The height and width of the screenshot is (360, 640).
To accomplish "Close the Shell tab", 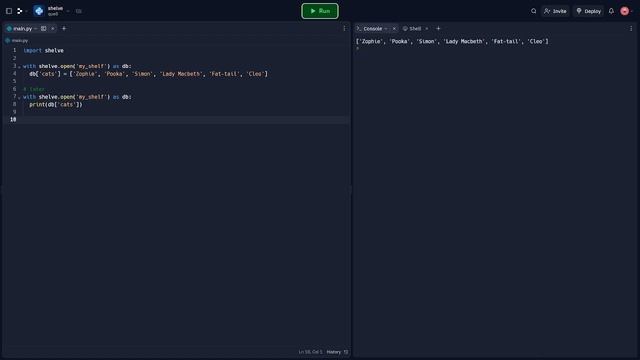I will [x=427, y=29].
